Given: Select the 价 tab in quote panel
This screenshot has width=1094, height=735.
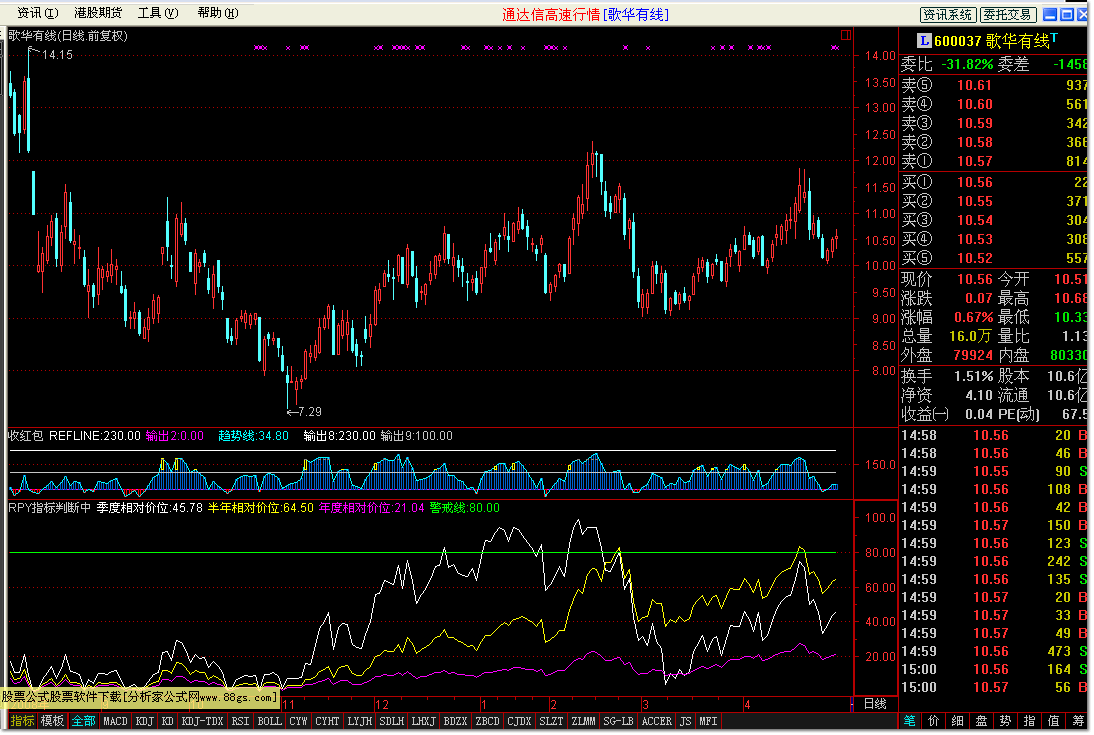Looking at the screenshot, I should click(x=934, y=721).
